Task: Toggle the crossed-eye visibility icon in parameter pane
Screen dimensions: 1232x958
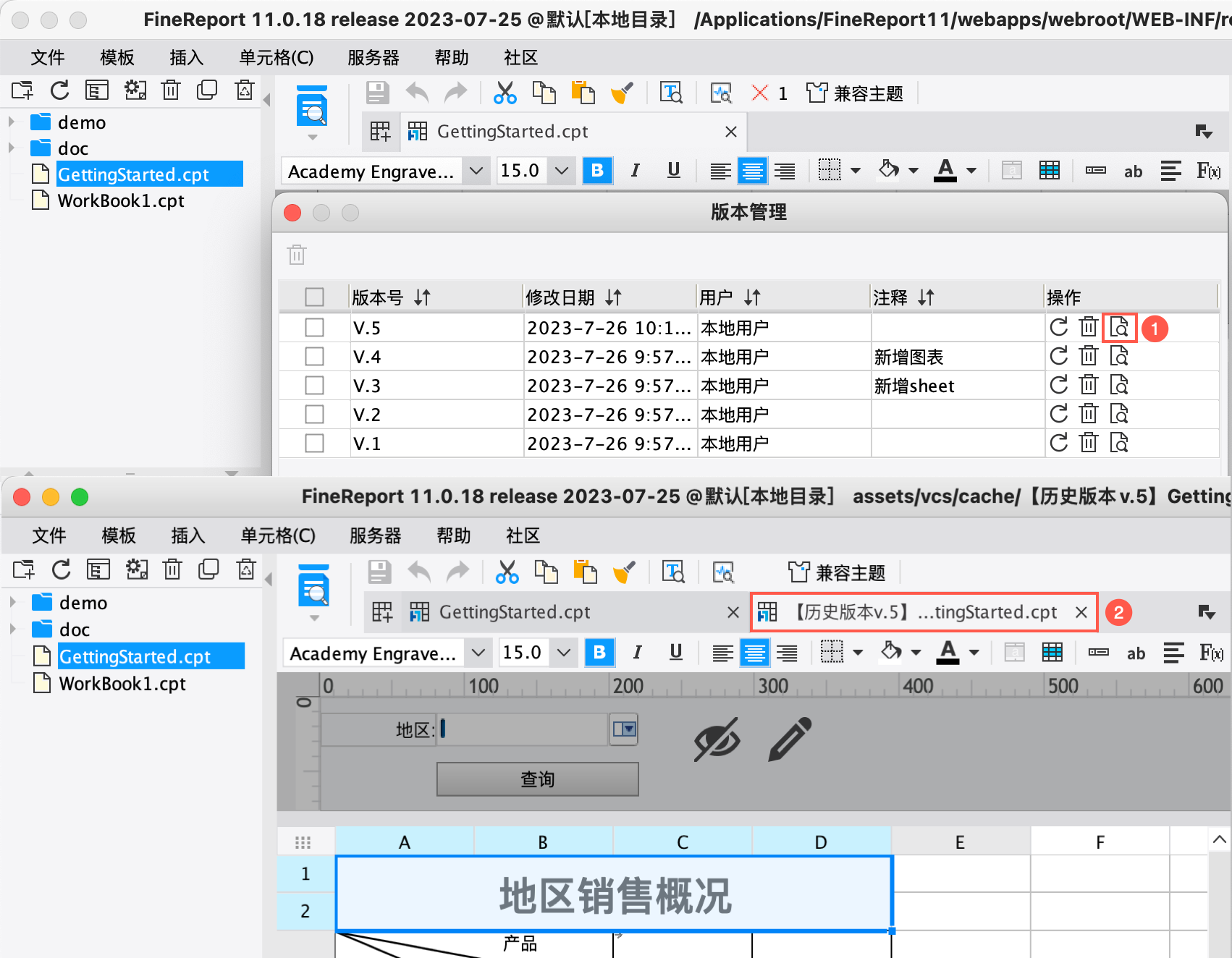Action: point(717,739)
